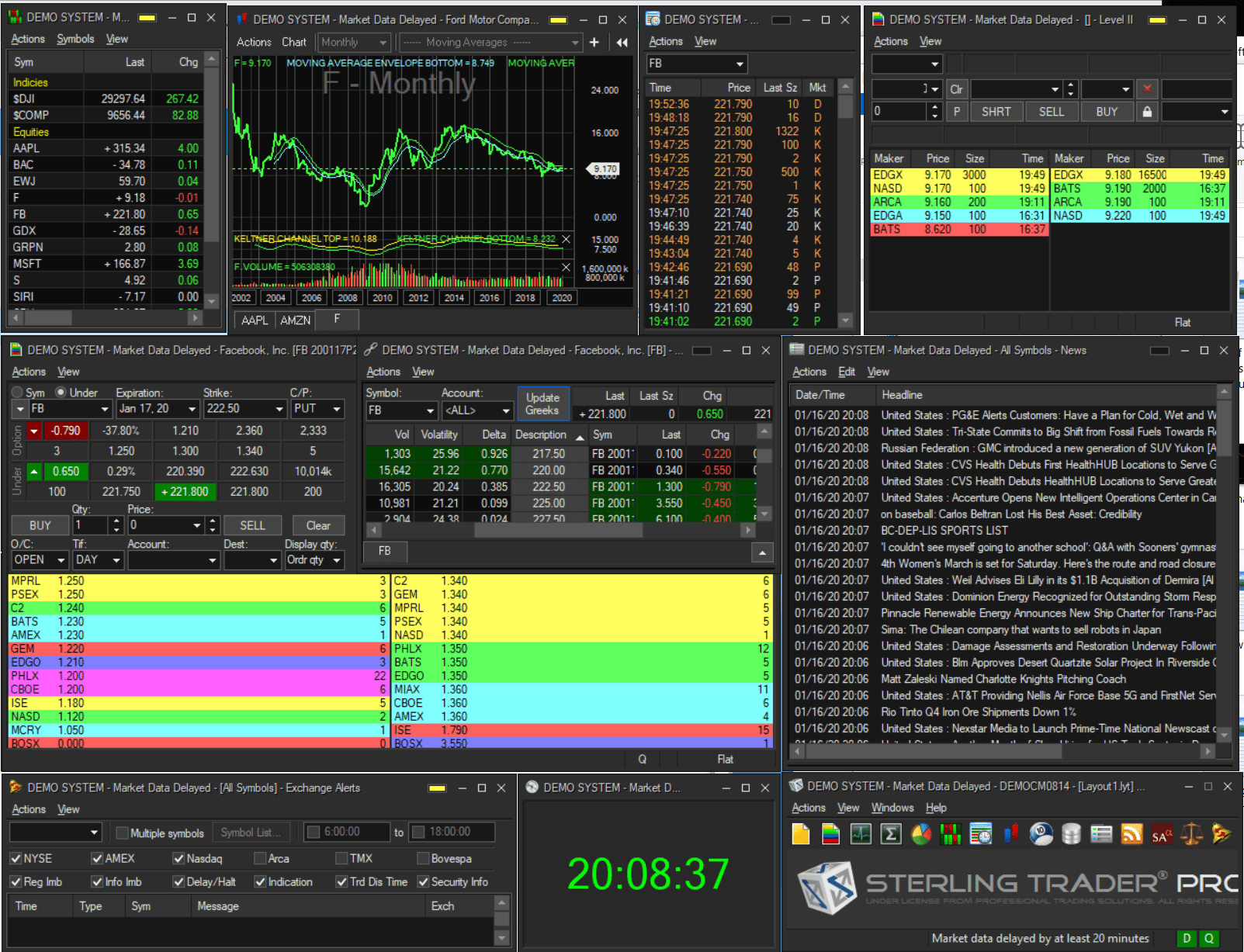Select the Under radio button

[x=61, y=393]
